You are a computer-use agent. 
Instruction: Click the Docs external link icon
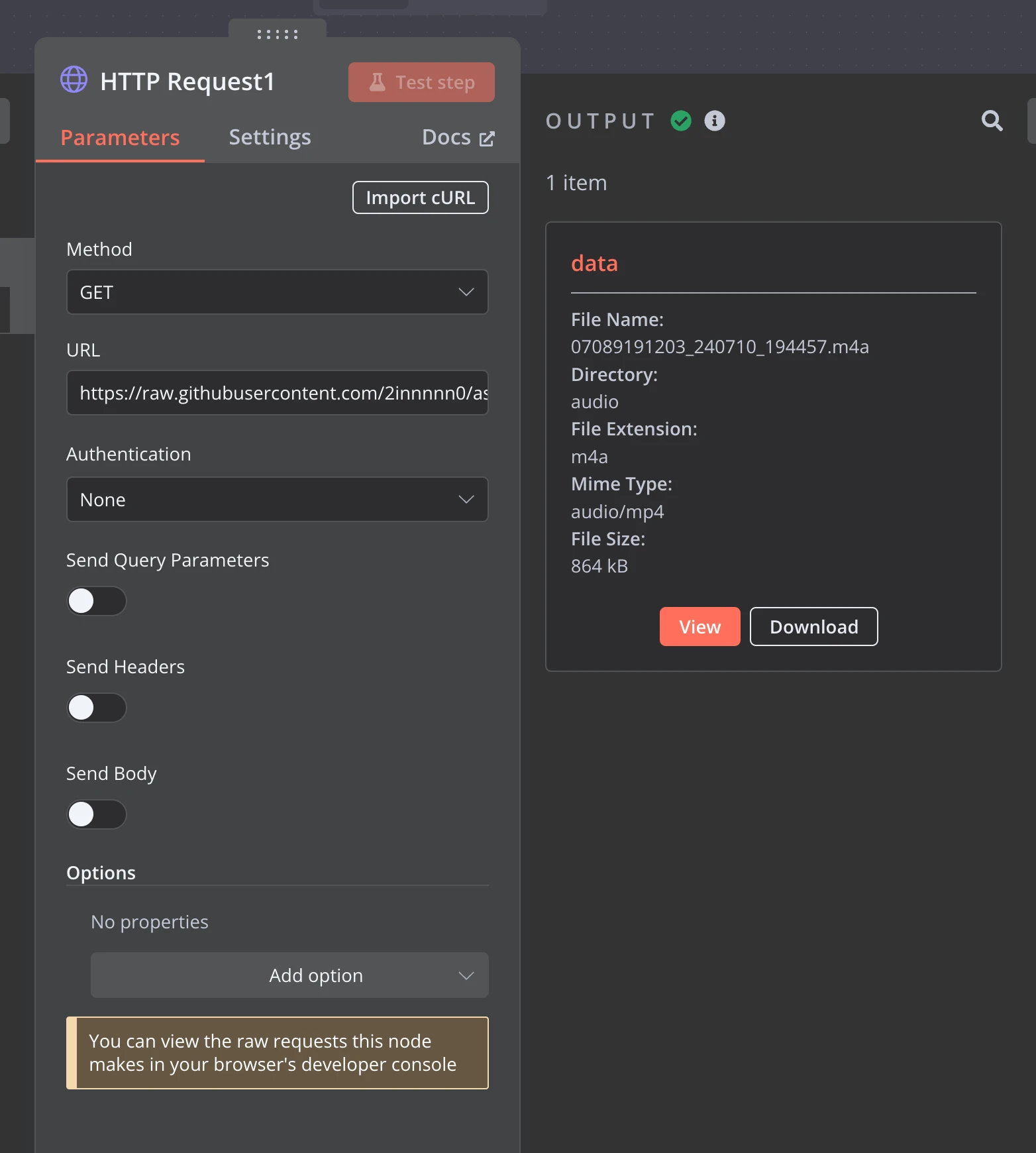point(487,138)
